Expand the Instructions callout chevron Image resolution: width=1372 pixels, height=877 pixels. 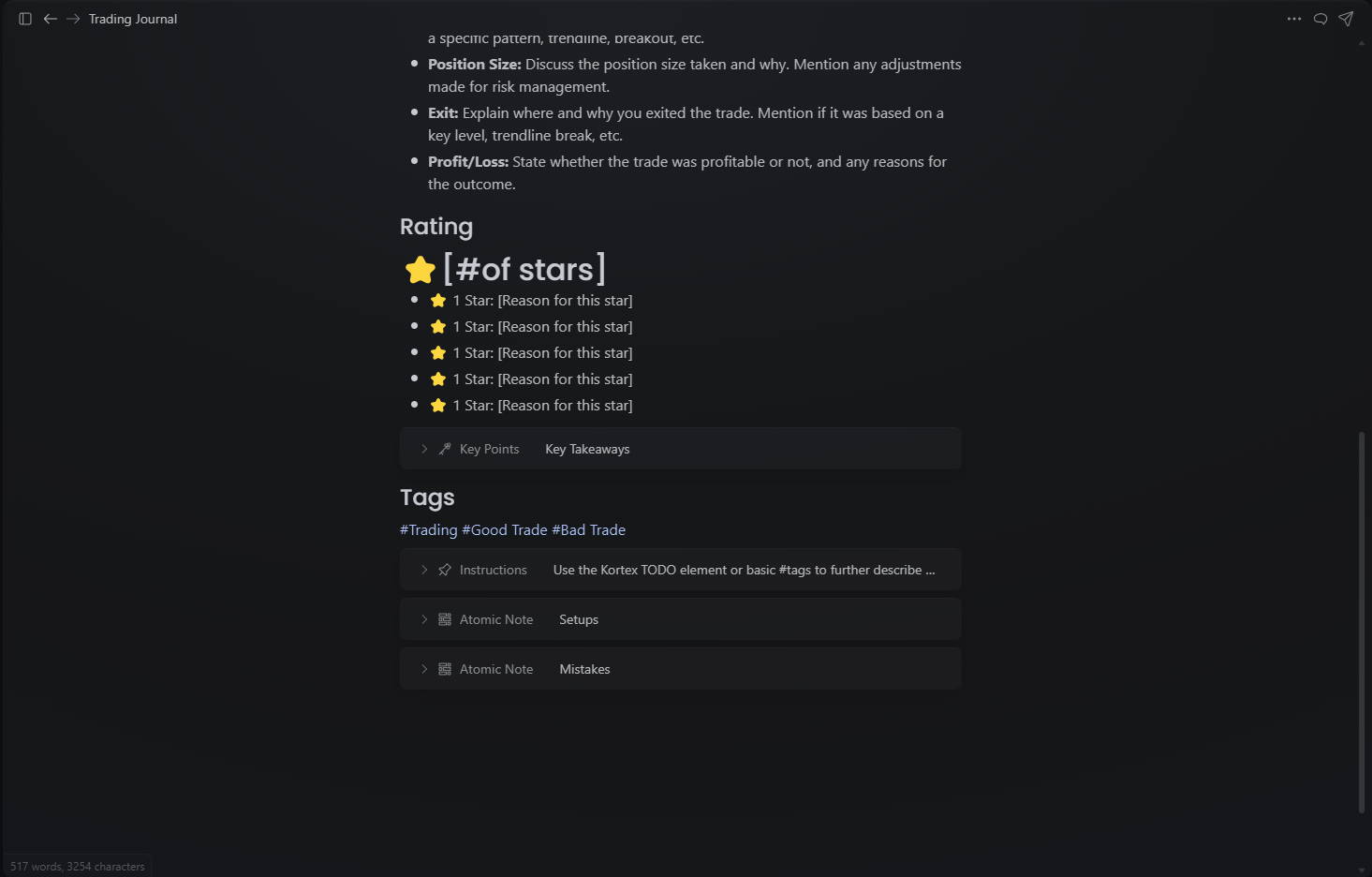point(424,570)
